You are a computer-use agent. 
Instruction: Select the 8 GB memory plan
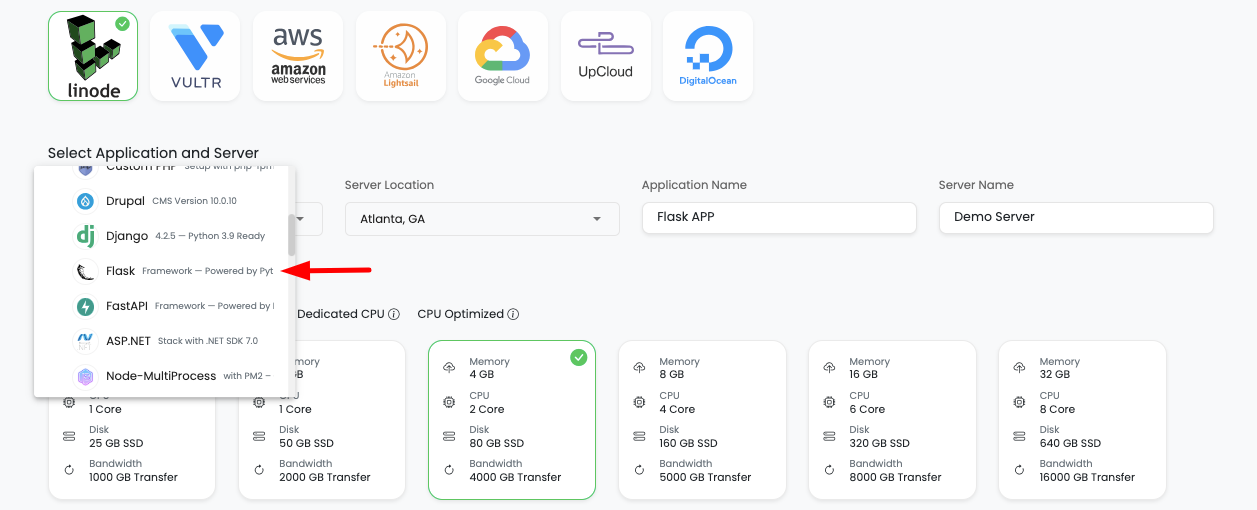pyautogui.click(x=702, y=420)
